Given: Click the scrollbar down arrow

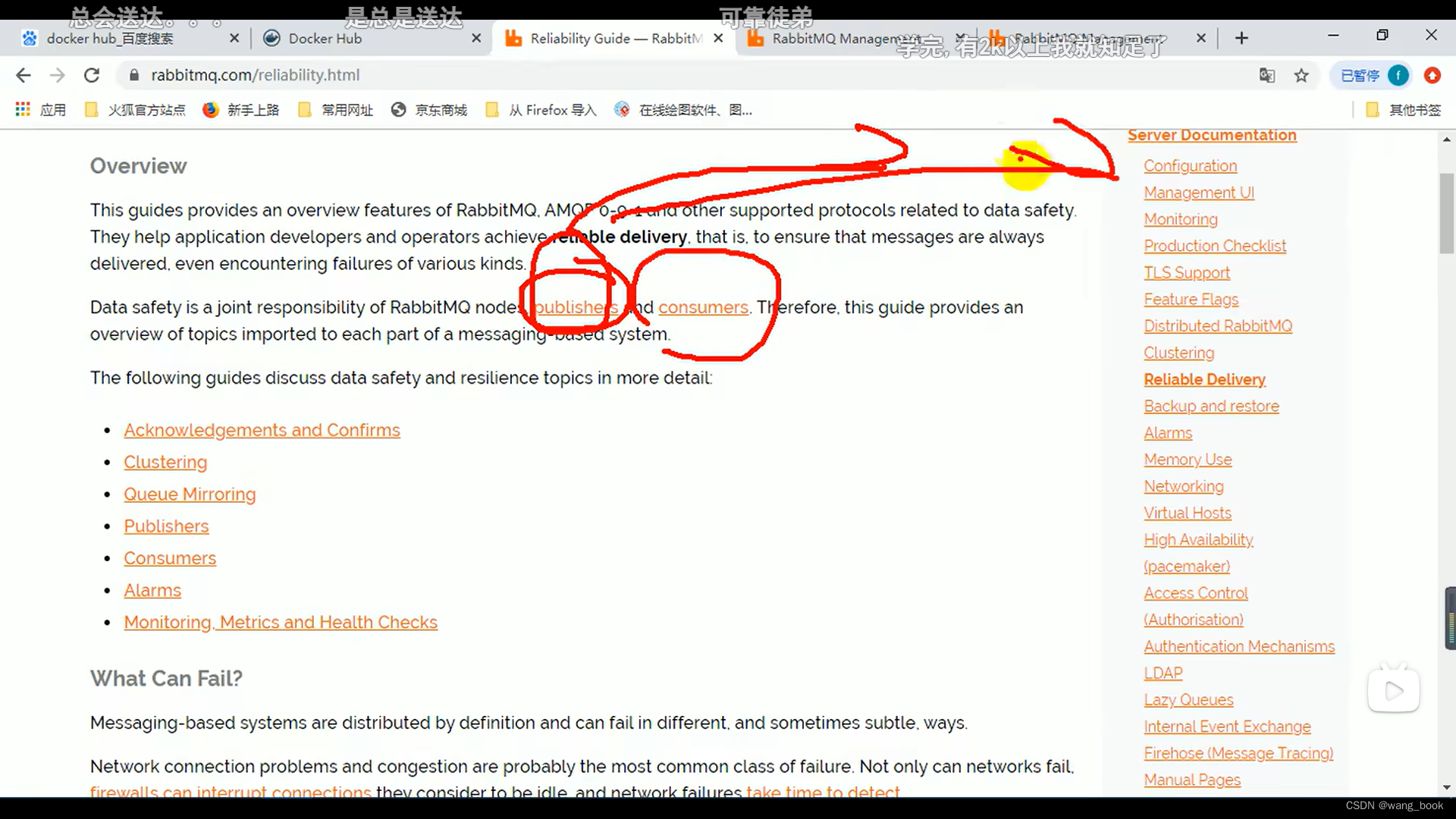Looking at the screenshot, I should click(1447, 788).
